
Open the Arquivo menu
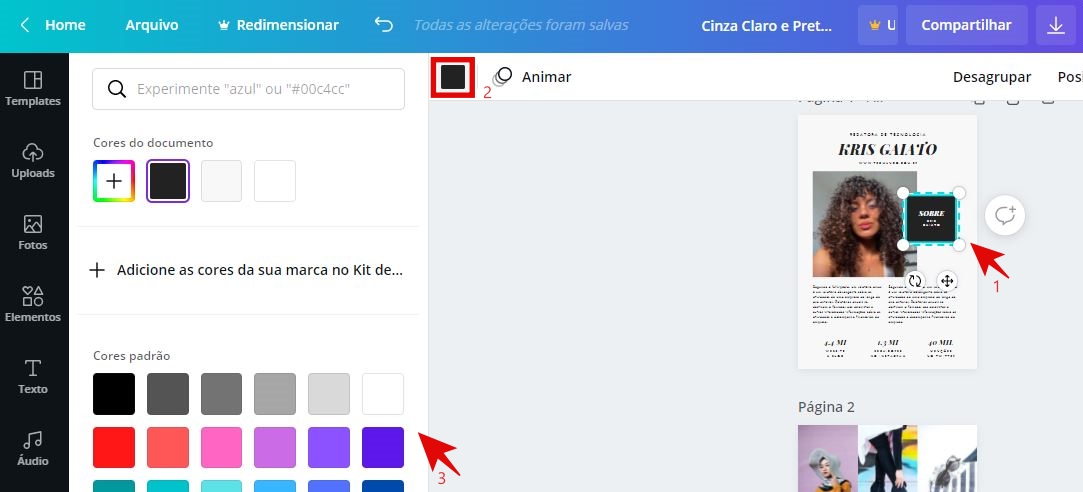152,26
